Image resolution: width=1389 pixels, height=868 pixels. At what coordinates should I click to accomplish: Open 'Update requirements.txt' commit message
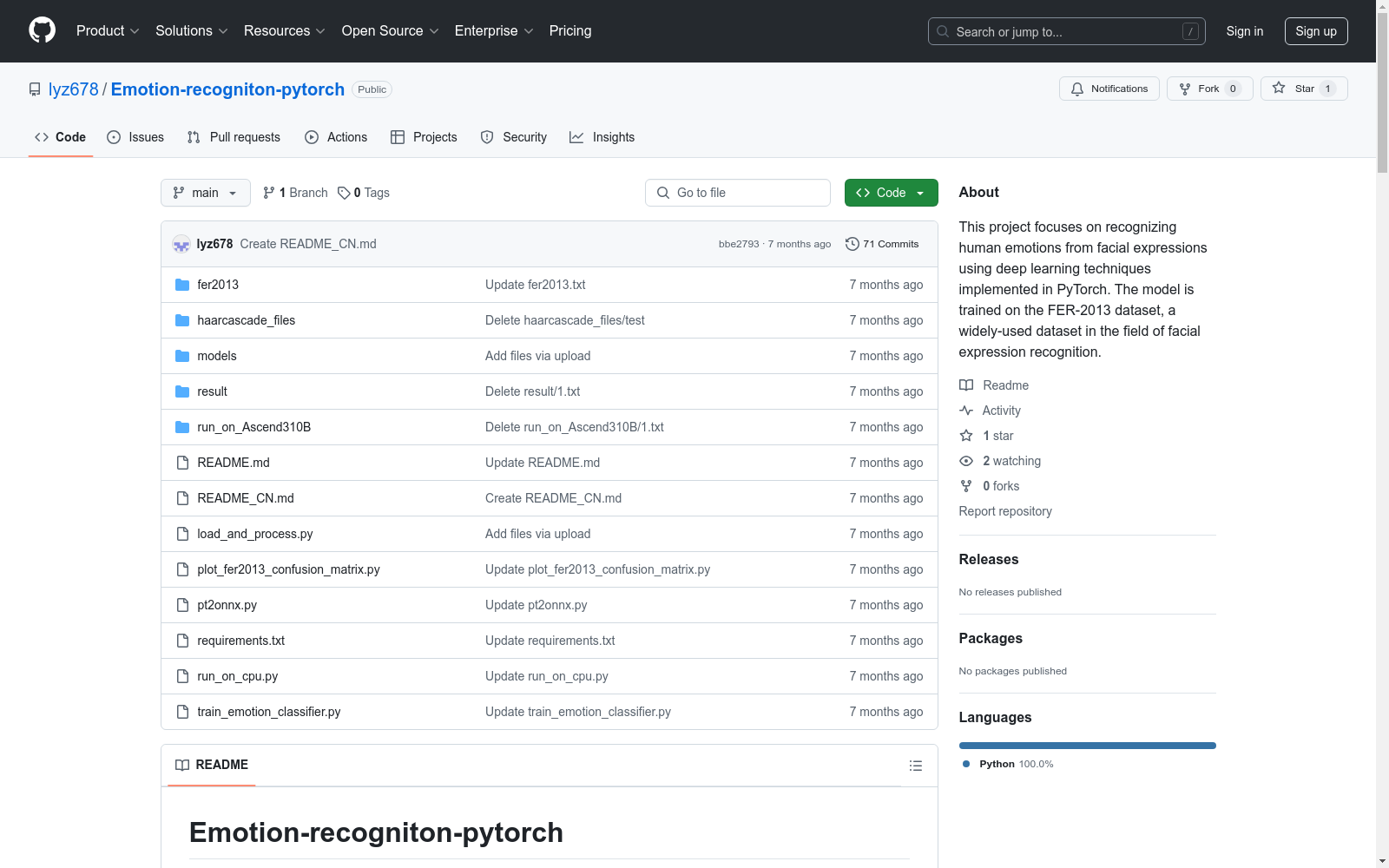[x=550, y=641]
